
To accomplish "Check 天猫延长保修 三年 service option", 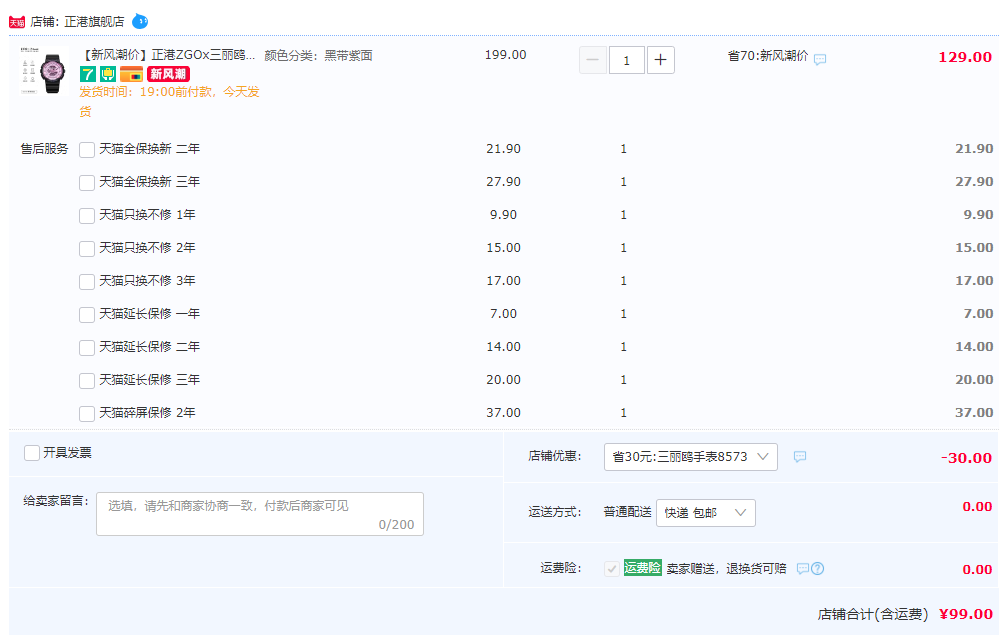I will pyautogui.click(x=87, y=381).
